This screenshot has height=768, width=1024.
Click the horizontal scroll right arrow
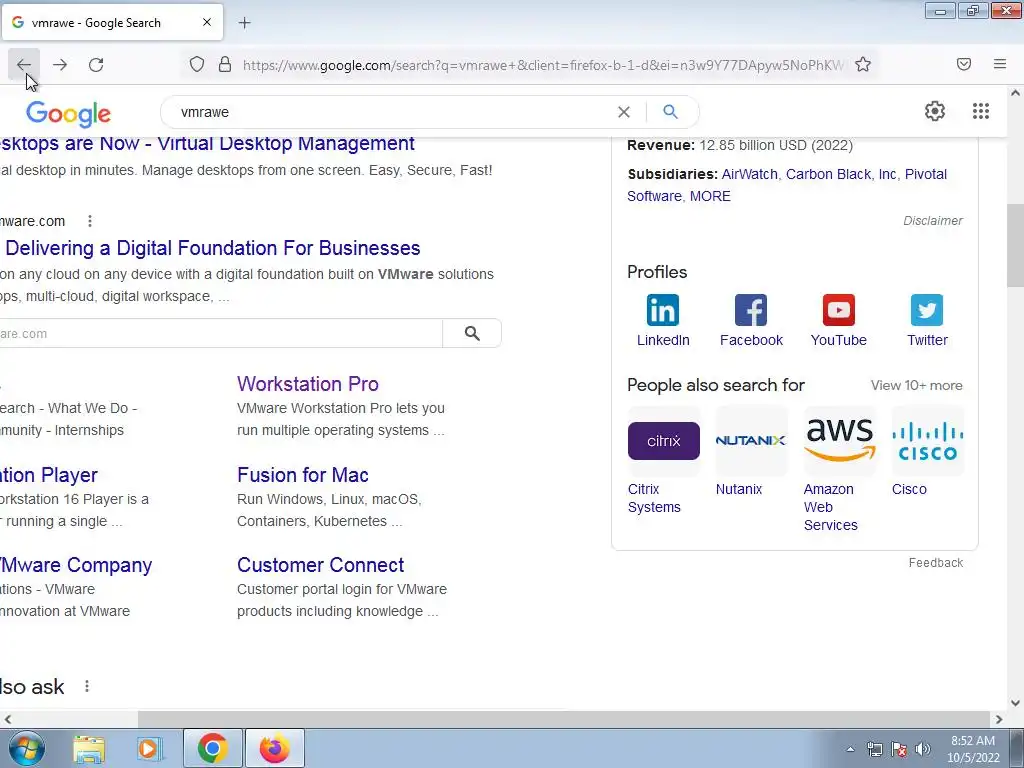(999, 719)
